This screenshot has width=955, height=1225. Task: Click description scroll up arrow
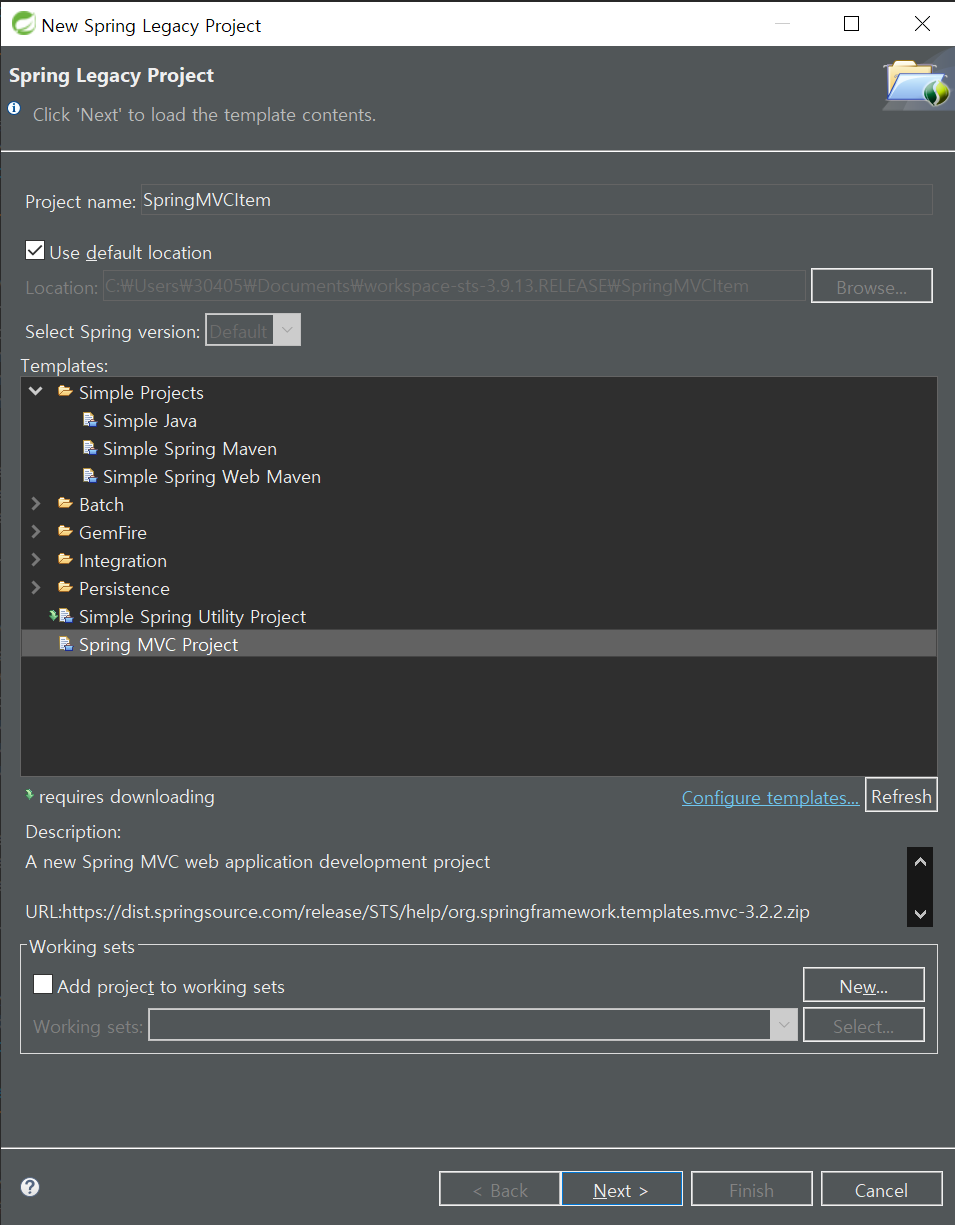(920, 861)
